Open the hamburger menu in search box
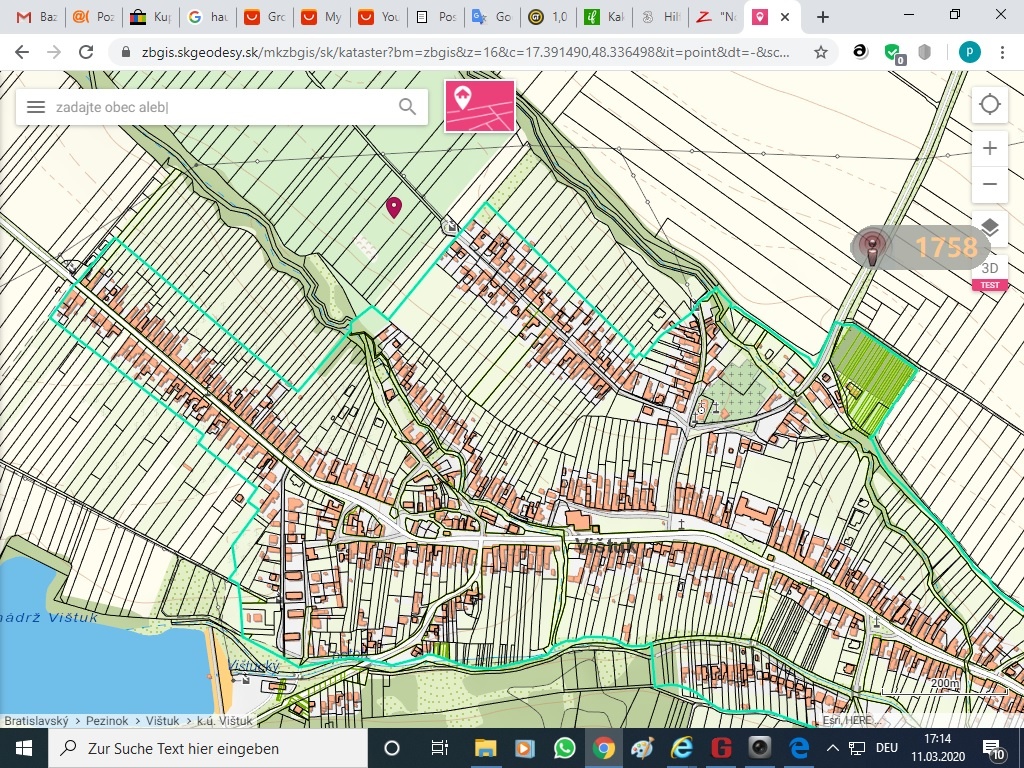The height and width of the screenshot is (768, 1024). pos(36,107)
